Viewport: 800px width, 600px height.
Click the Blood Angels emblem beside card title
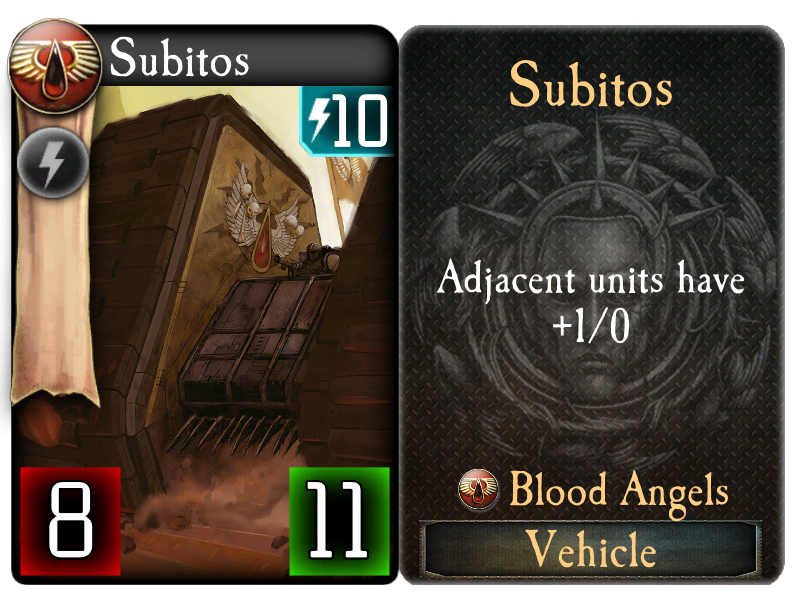click(x=54, y=66)
